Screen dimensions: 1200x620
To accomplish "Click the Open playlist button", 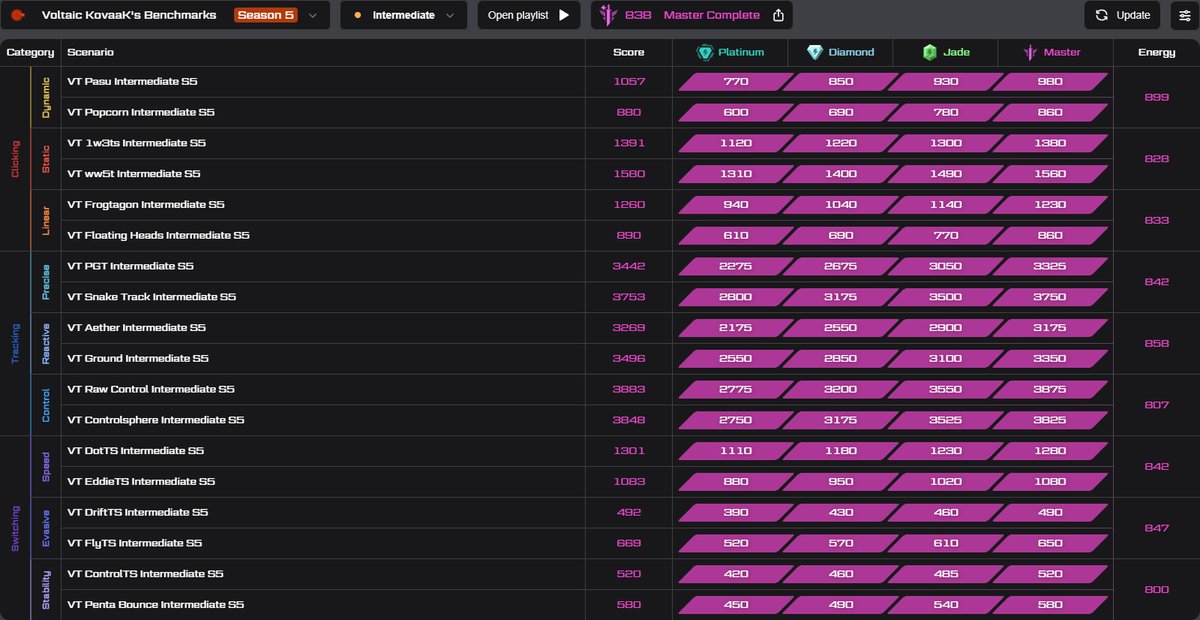I will coord(529,15).
